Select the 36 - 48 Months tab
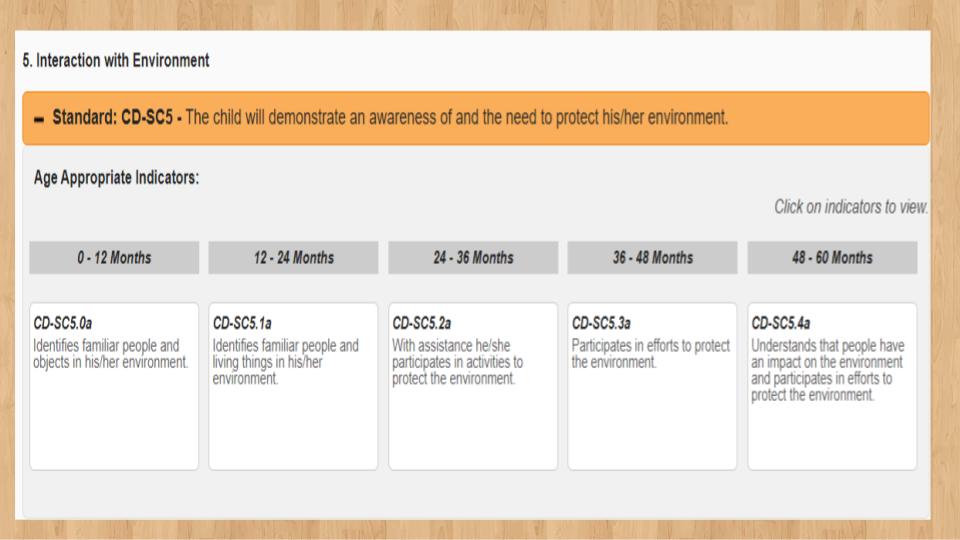The height and width of the screenshot is (540, 960). 653,258
